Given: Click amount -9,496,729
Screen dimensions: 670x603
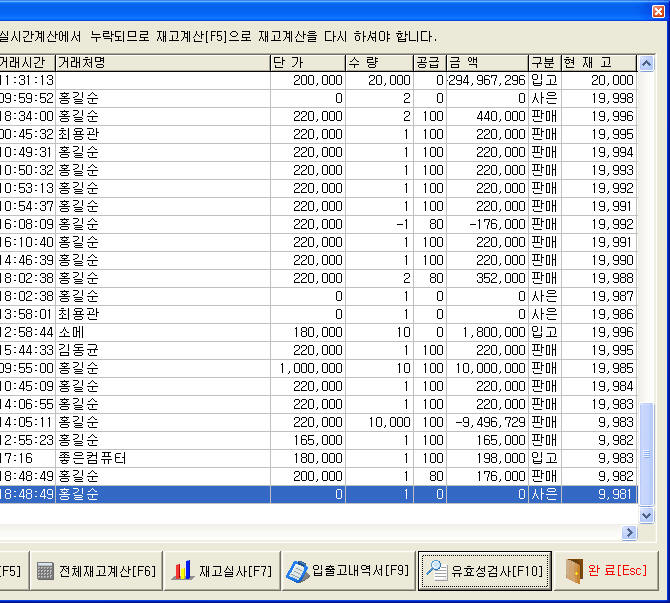Looking at the screenshot, I should [490, 422].
